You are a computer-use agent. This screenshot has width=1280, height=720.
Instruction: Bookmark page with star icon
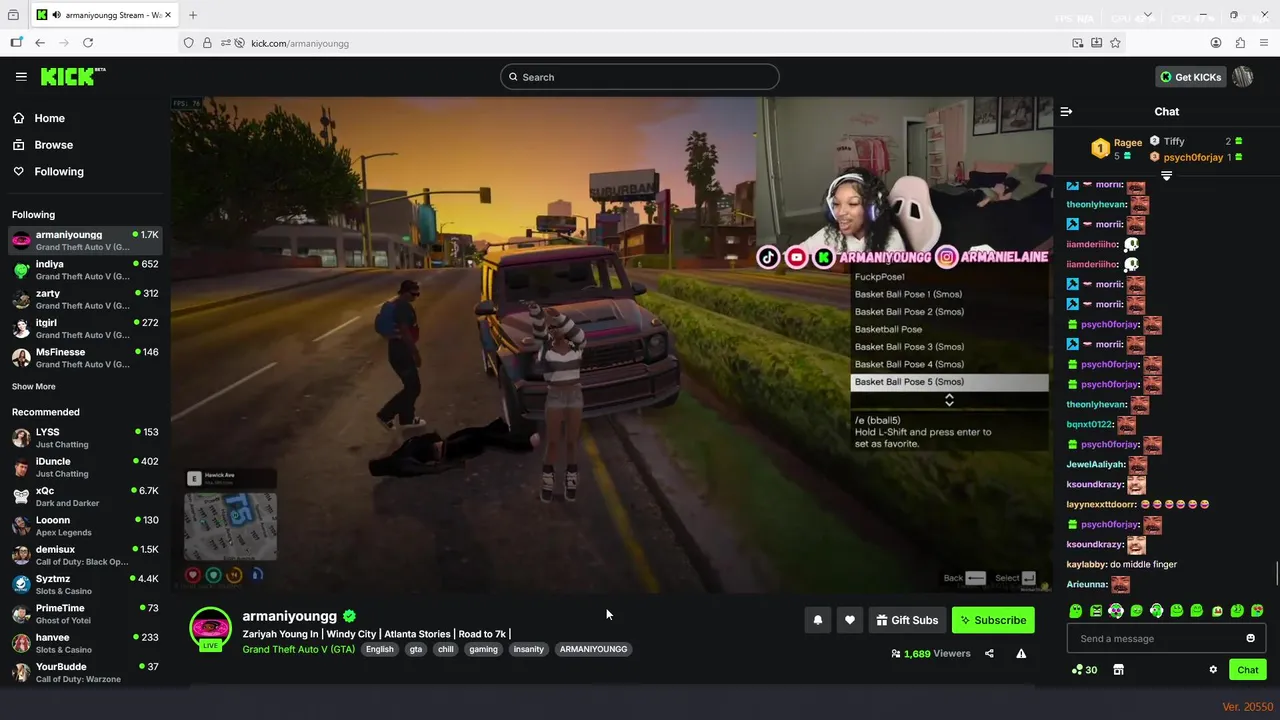pyautogui.click(x=1115, y=43)
